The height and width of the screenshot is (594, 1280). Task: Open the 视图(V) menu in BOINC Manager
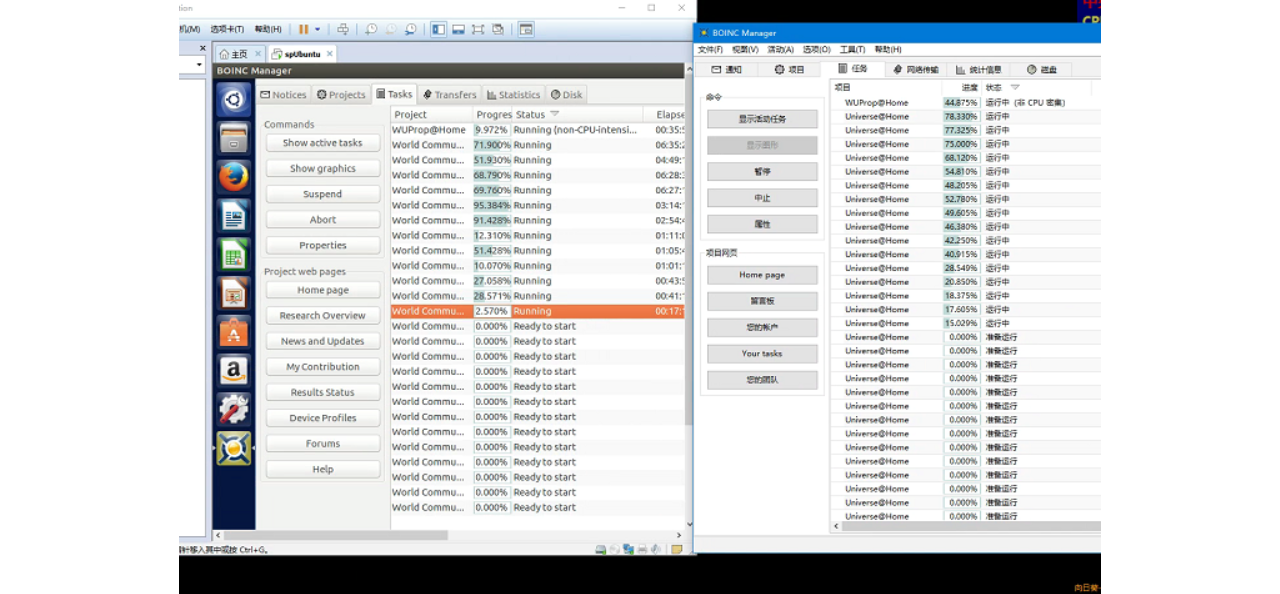(745, 49)
